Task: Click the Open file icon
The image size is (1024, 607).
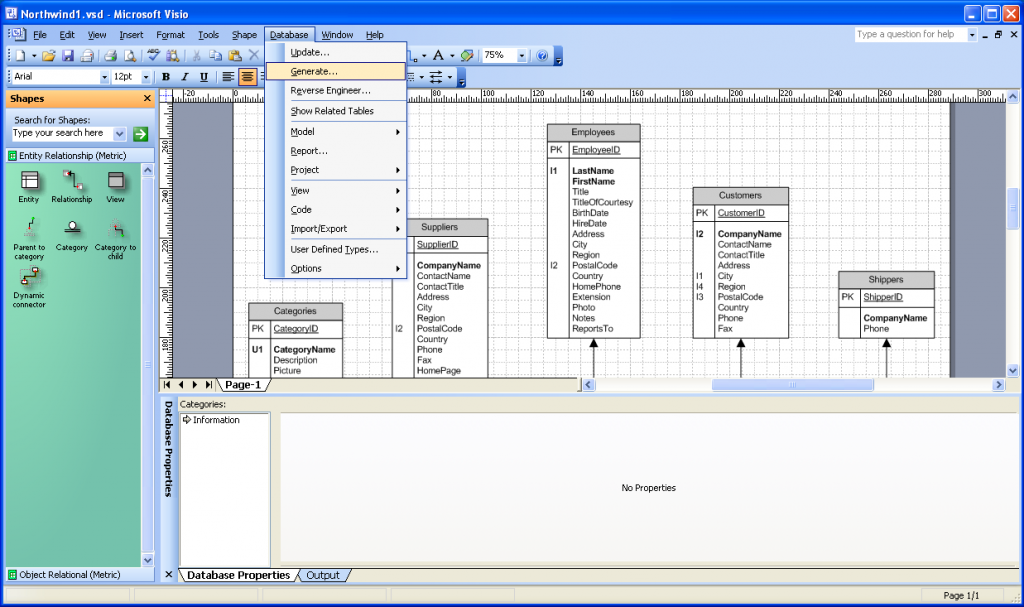Action: coord(49,56)
